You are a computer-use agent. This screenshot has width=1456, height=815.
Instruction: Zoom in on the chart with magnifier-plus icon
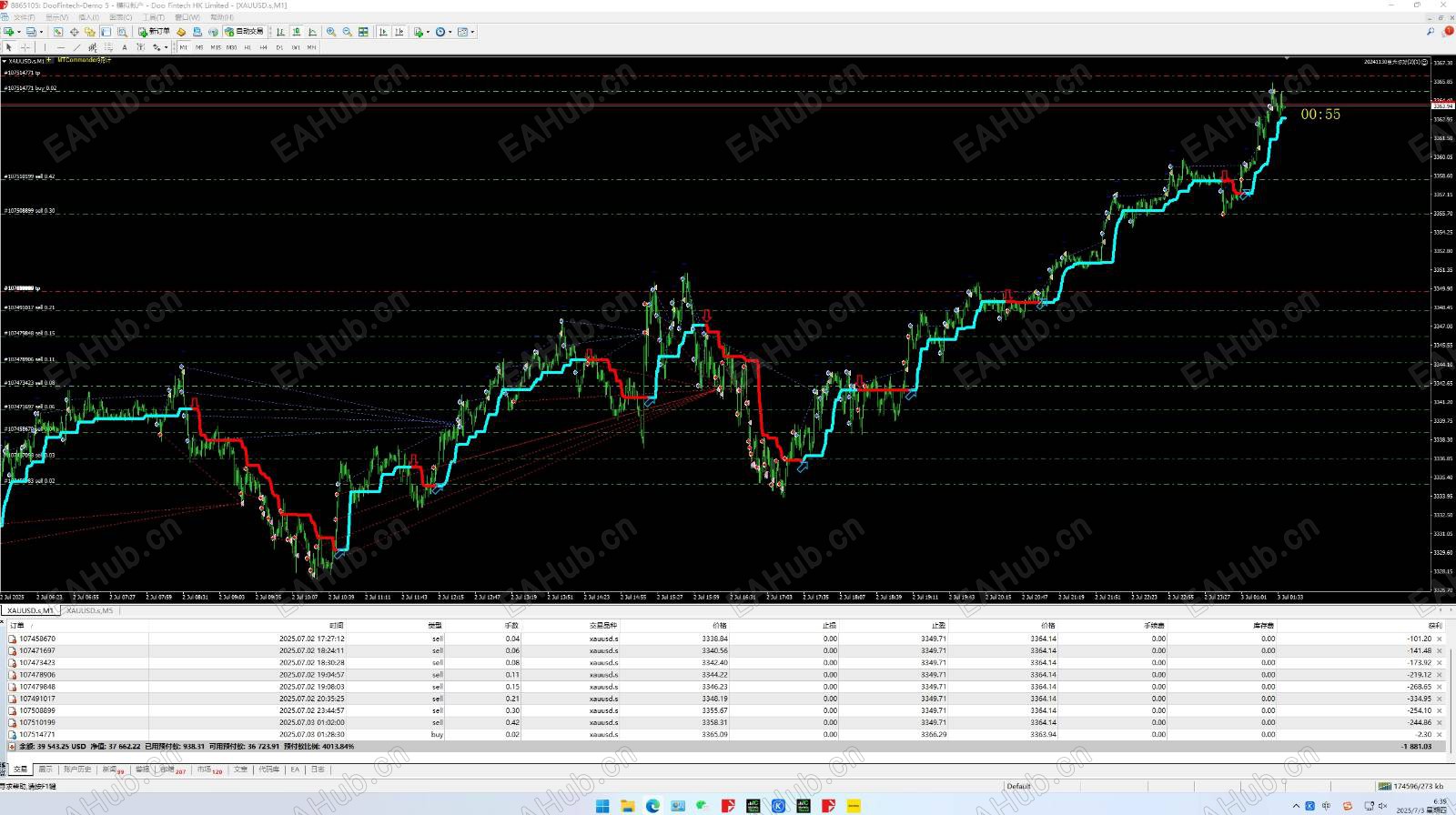tap(331, 32)
